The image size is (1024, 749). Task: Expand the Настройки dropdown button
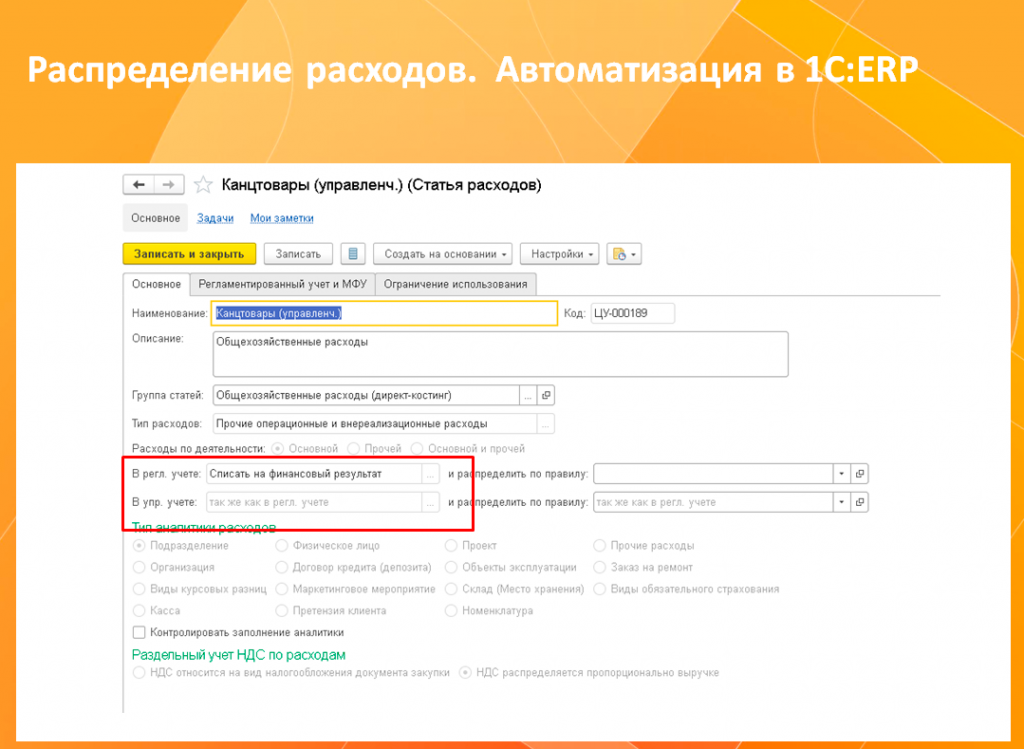tap(560, 254)
